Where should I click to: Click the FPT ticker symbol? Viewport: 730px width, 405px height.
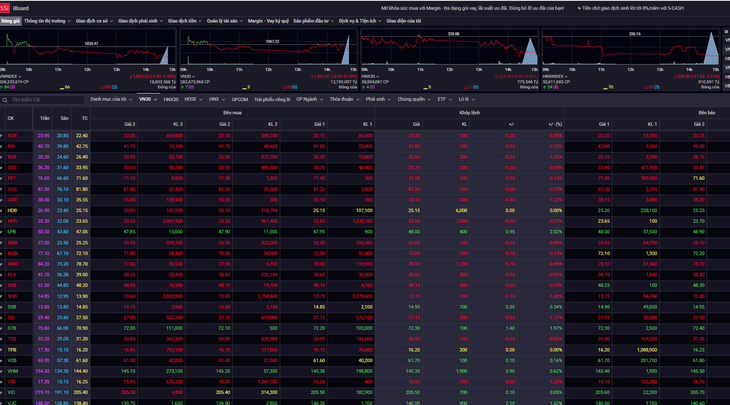12,178
